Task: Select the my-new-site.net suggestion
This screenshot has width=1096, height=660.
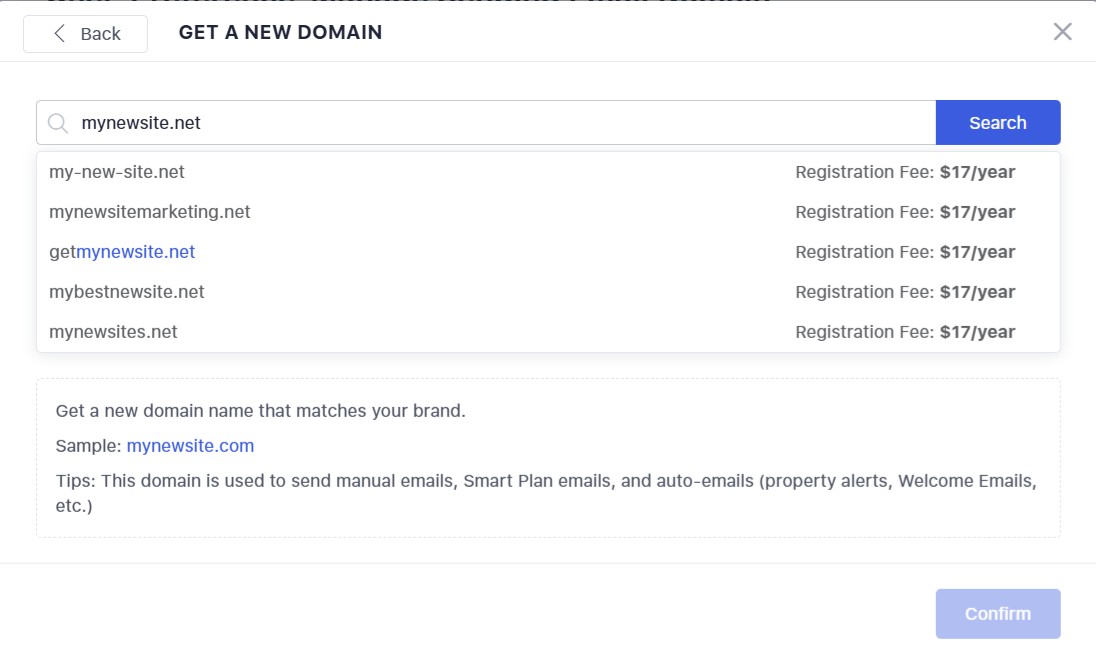Action: [x=117, y=172]
